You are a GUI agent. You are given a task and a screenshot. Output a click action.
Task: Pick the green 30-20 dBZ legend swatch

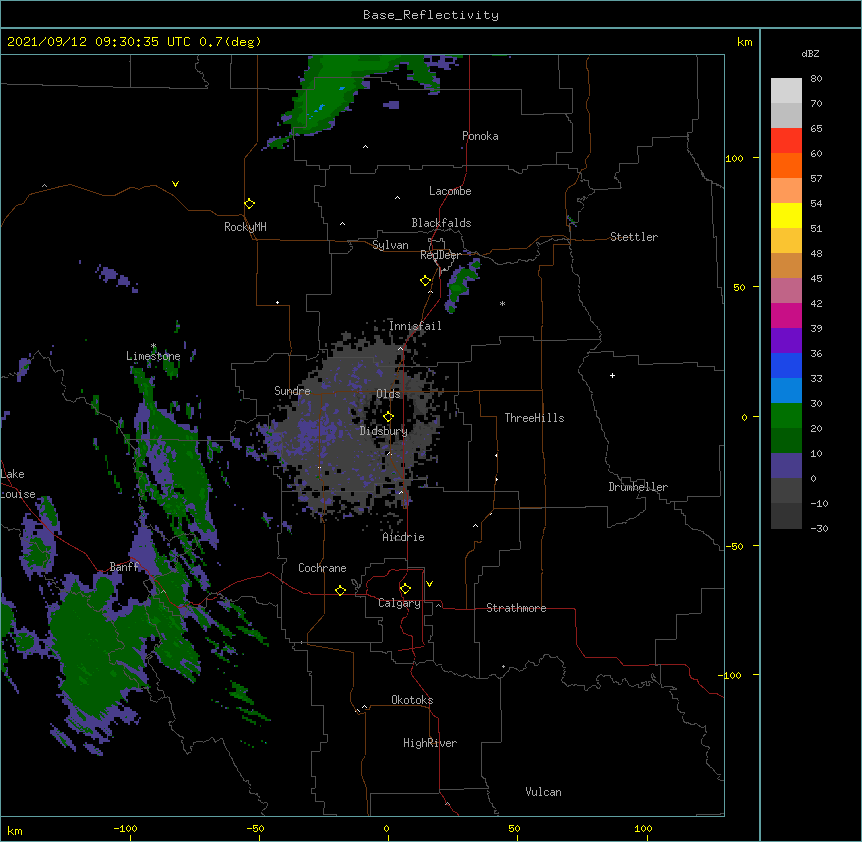coord(786,416)
